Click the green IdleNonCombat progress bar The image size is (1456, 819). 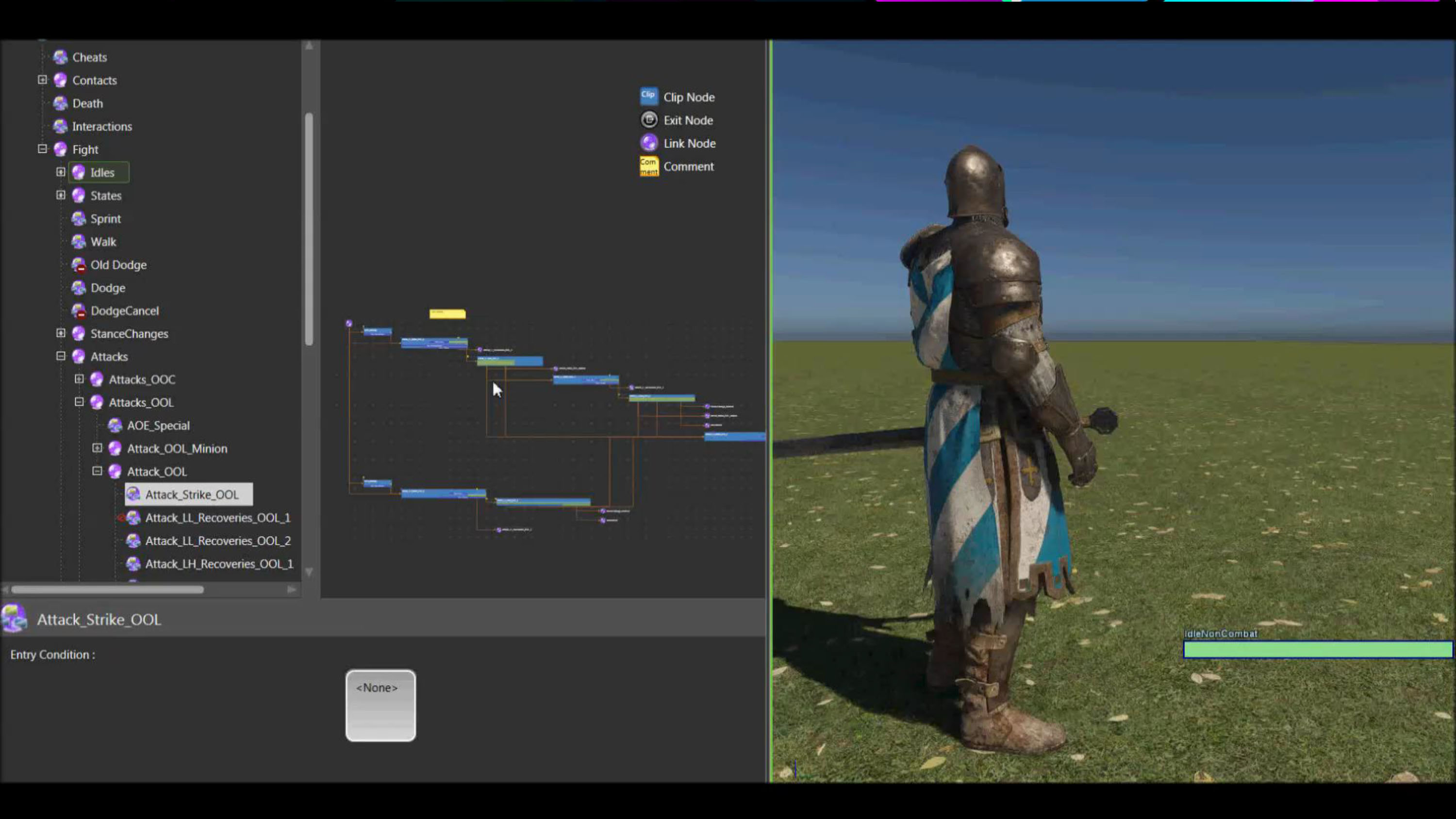(x=1317, y=650)
